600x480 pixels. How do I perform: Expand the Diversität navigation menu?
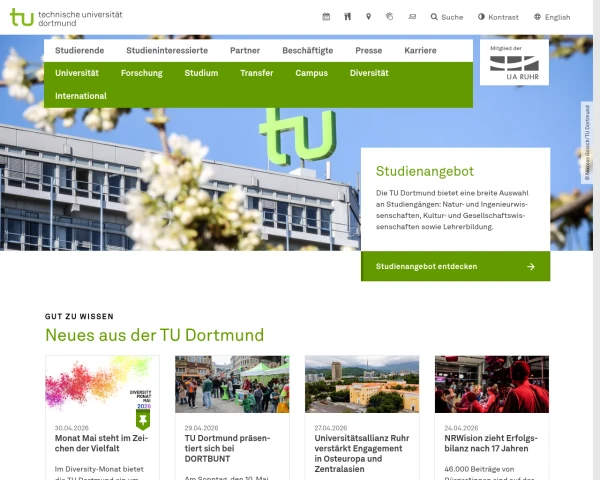click(369, 73)
